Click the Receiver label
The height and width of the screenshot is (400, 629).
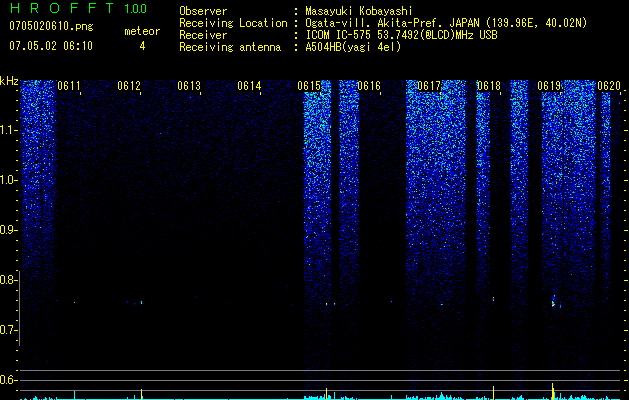click(203, 35)
